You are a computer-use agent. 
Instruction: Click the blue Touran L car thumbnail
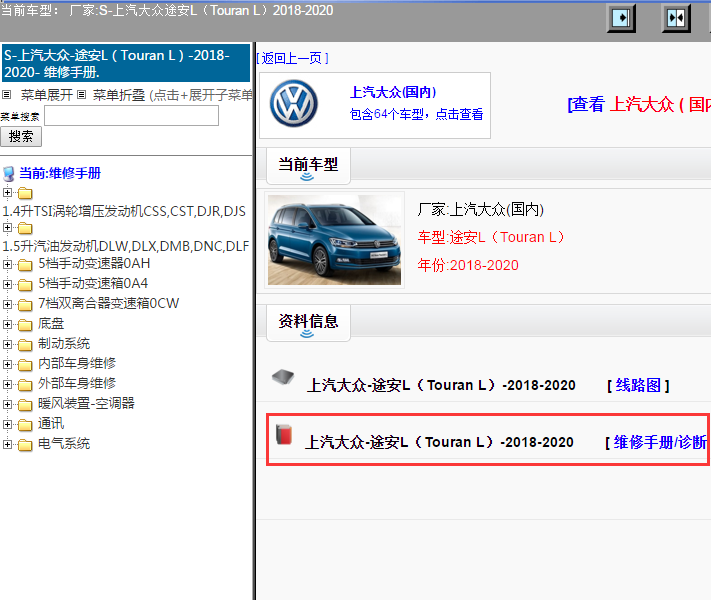tap(334, 240)
